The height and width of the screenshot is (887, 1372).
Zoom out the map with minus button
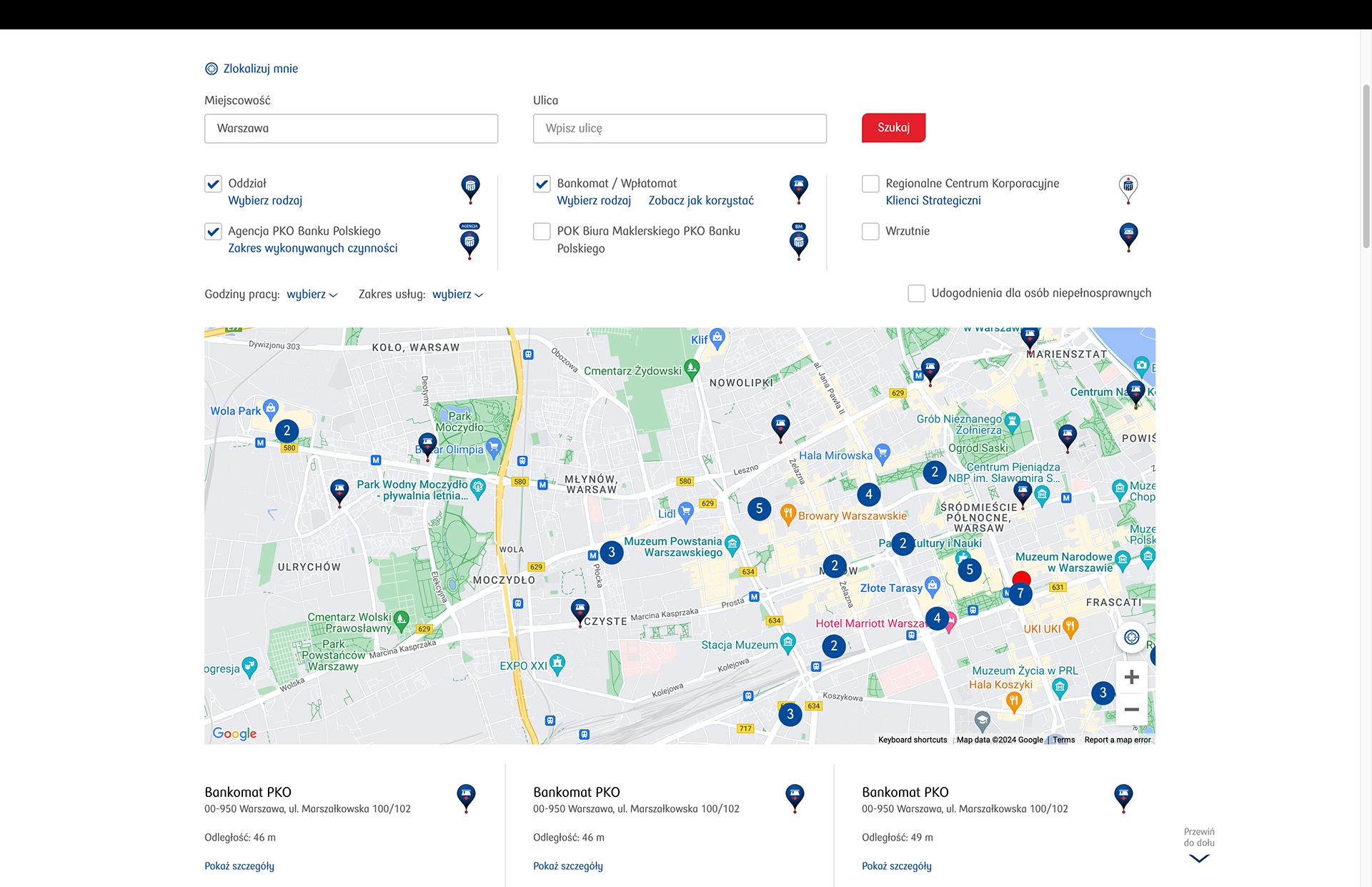1132,710
